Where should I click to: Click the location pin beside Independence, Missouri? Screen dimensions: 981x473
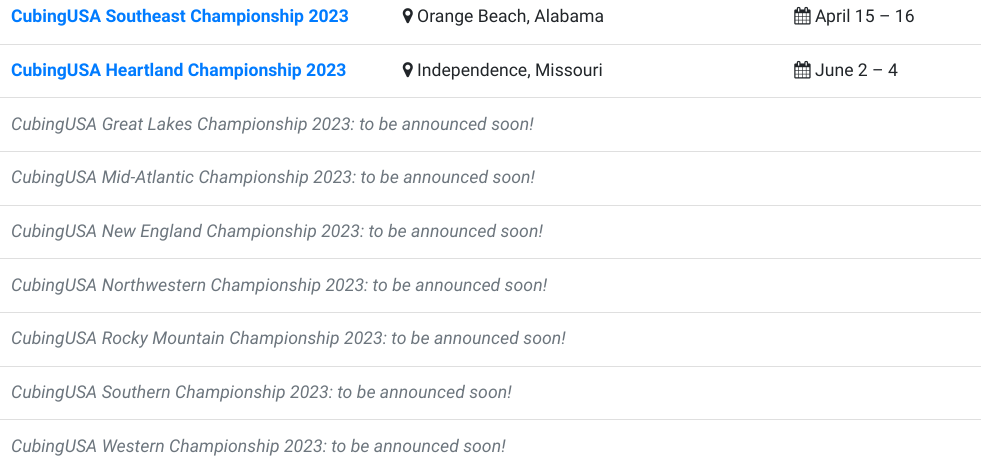click(407, 70)
